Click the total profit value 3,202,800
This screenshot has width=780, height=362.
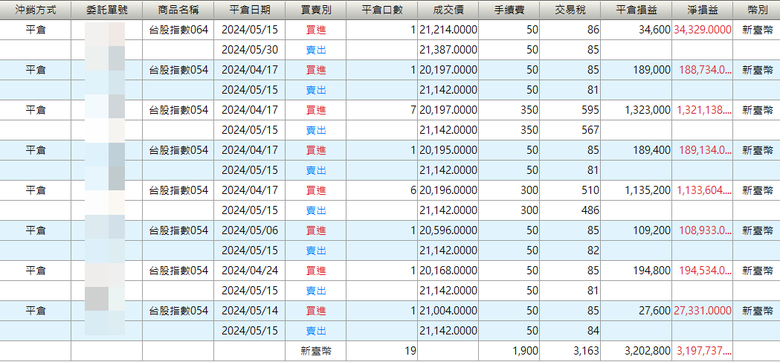point(636,351)
